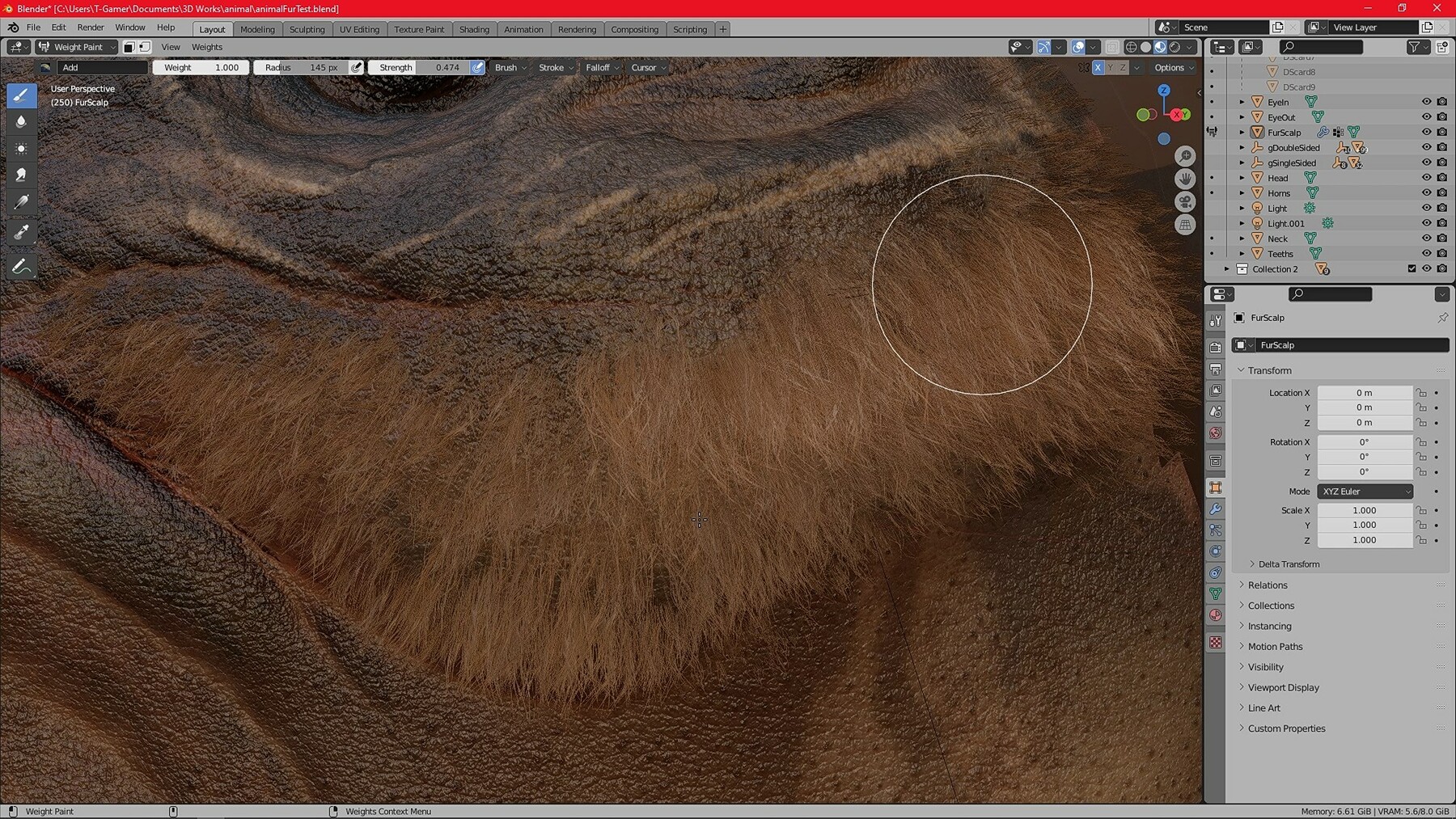Toggle the camera view icon
Screen dimensions: 1456x819
click(x=1185, y=202)
